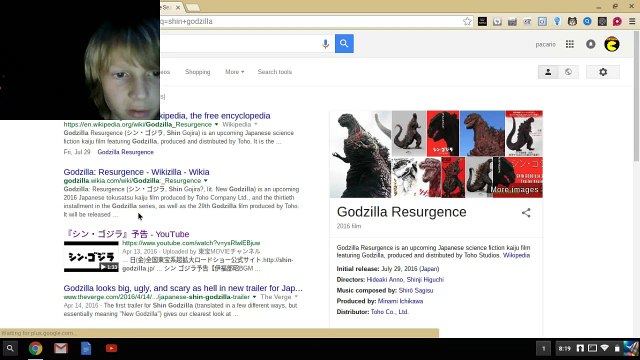Open search settings gear
This screenshot has height=360, width=640.
[x=603, y=72]
